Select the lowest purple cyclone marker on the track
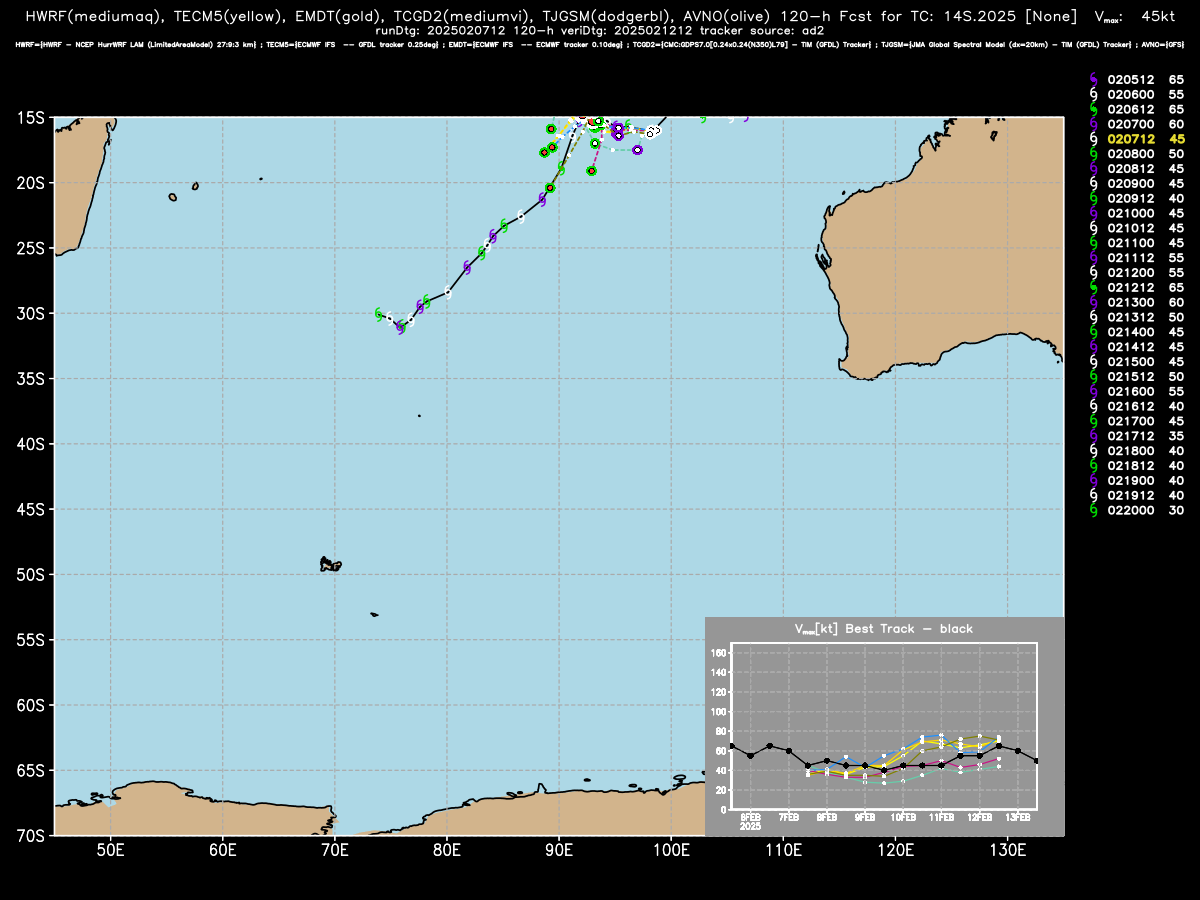Image resolution: width=1200 pixels, height=900 pixels. (401, 327)
